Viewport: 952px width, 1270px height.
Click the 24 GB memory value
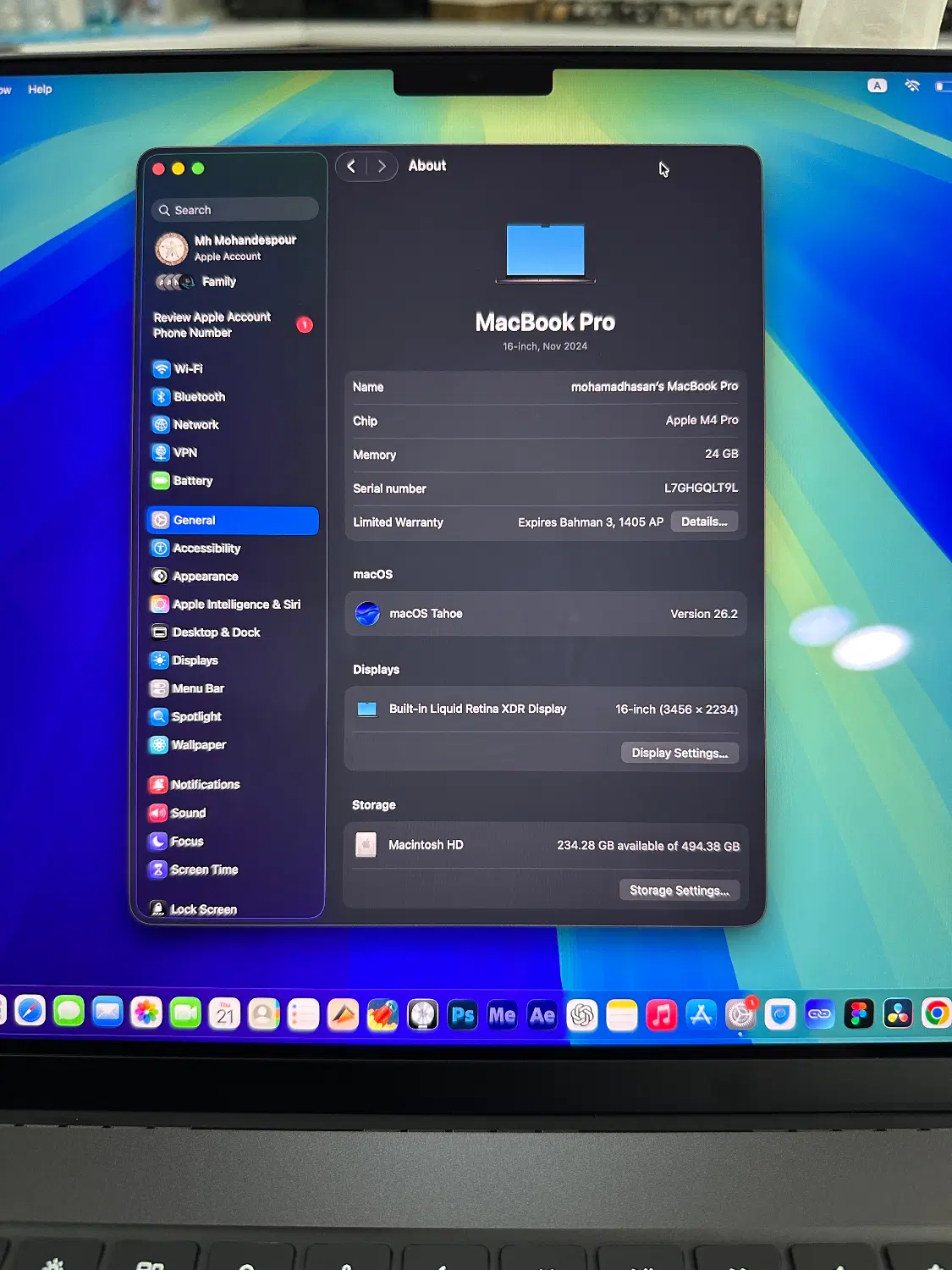[722, 454]
